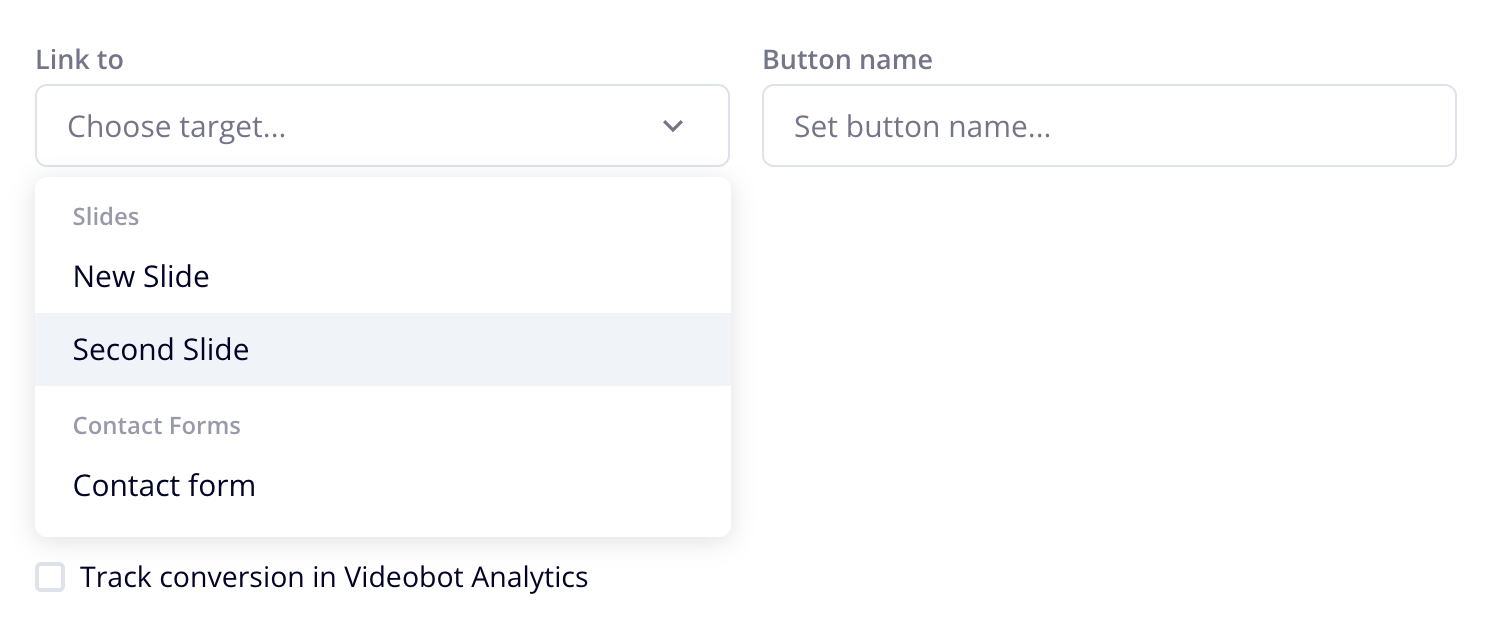Pick Contact form as link target

click(164, 486)
